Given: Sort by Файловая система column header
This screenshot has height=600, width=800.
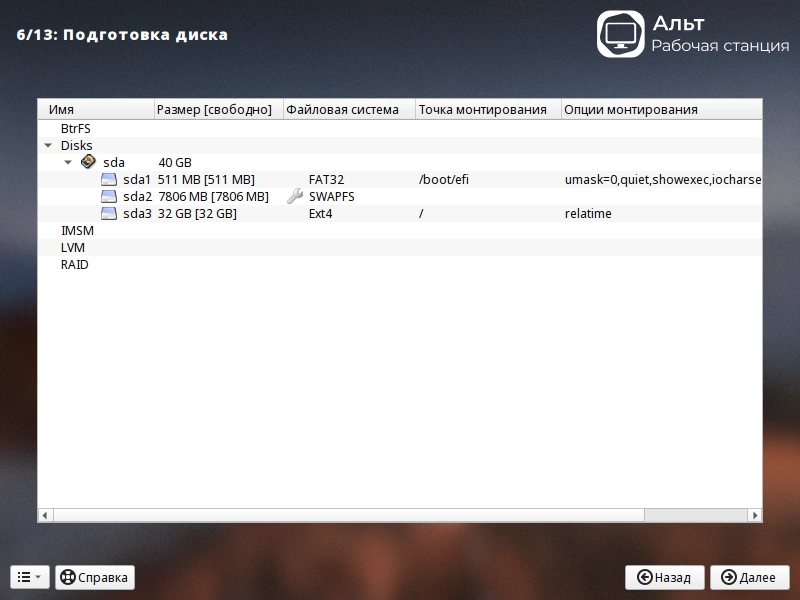Looking at the screenshot, I should point(349,109).
